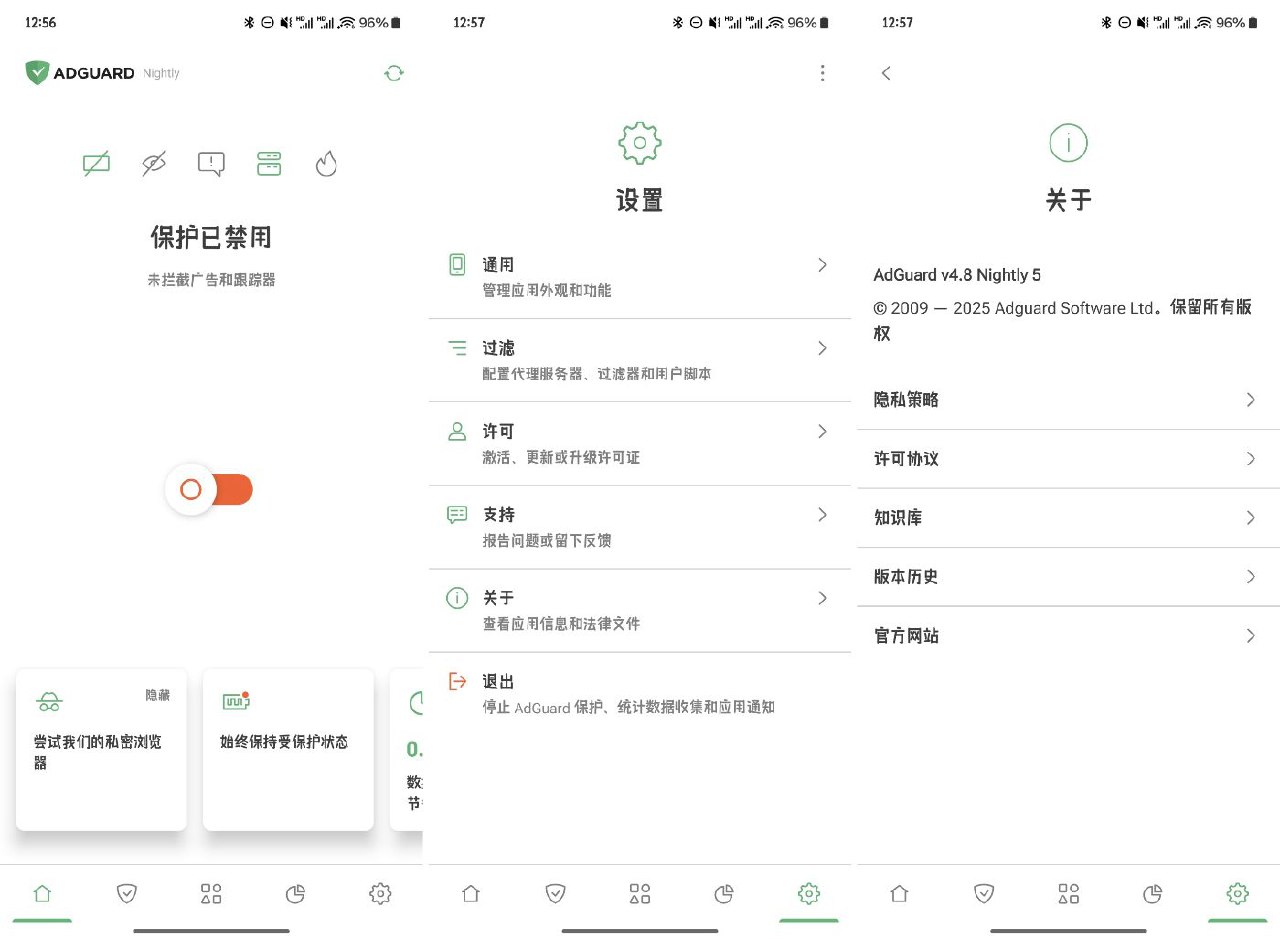Open DNS protection server icon
This screenshot has width=1280, height=939.
[x=269, y=164]
